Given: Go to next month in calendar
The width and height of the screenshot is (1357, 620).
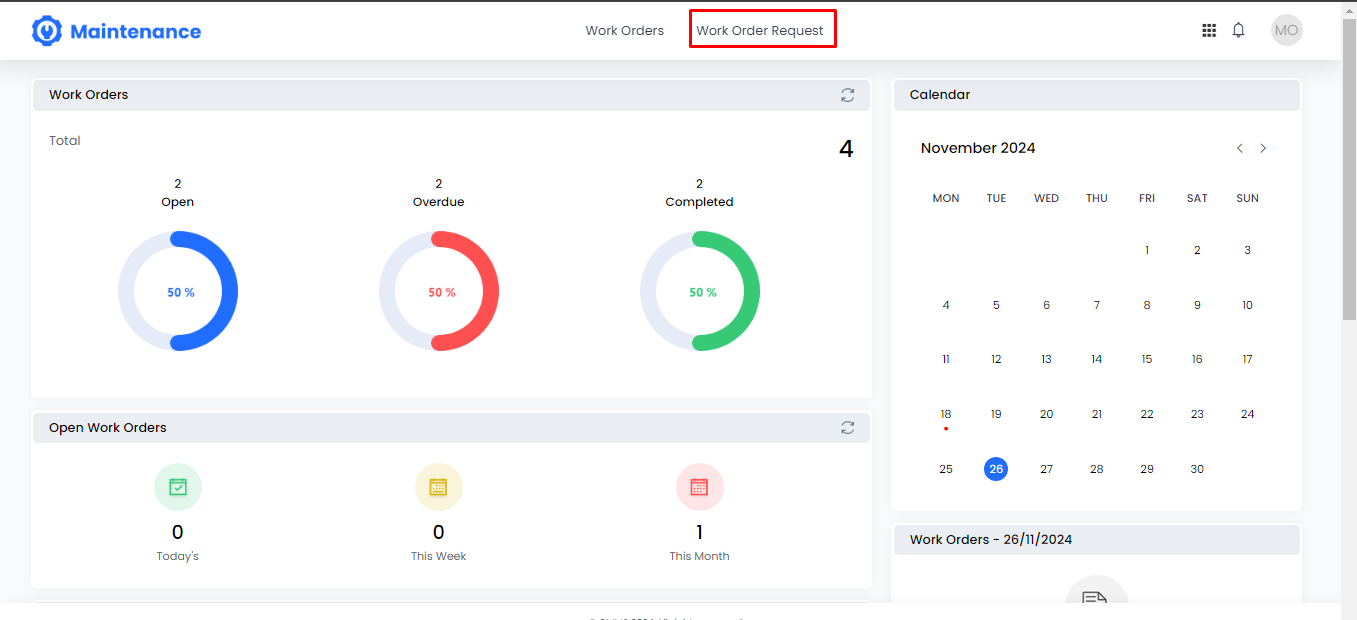Looking at the screenshot, I should [1263, 148].
